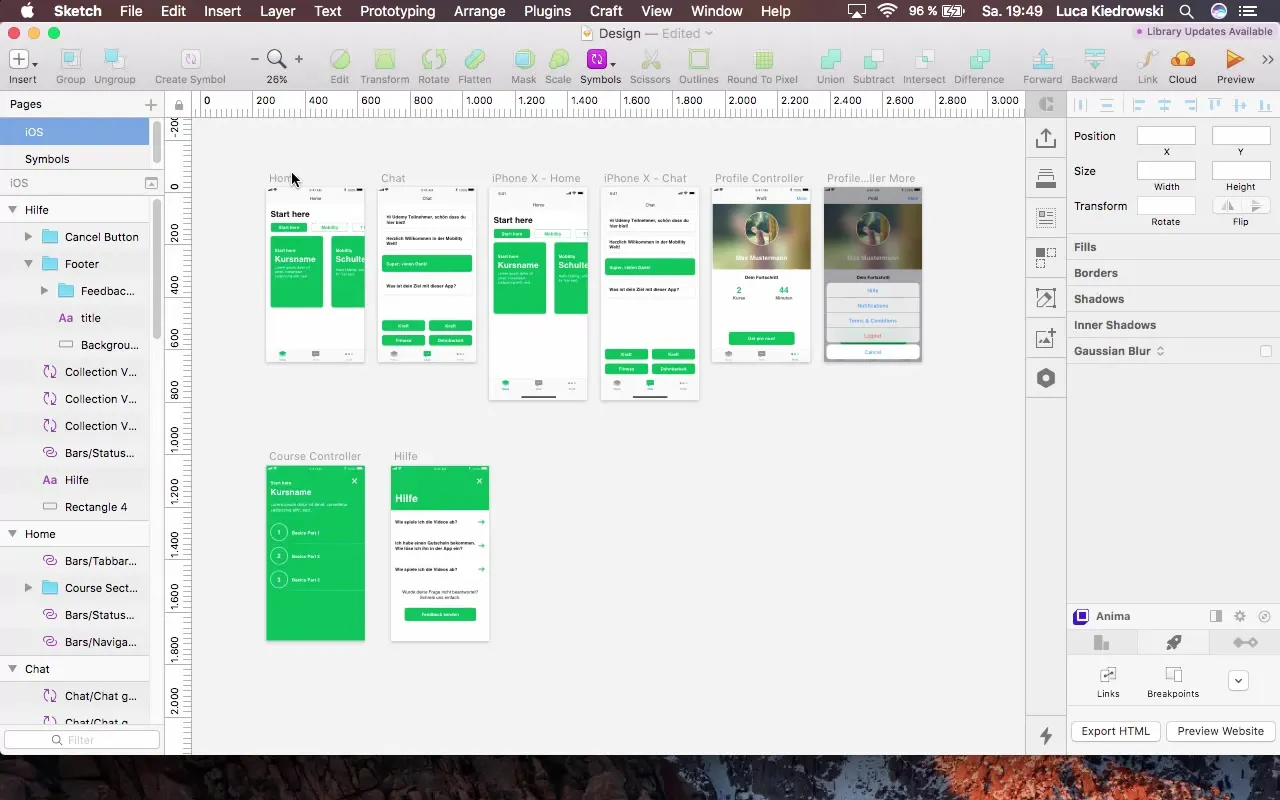This screenshot has width=1280, height=800.
Task: Click the layer Filter search field
Action: (x=82, y=740)
